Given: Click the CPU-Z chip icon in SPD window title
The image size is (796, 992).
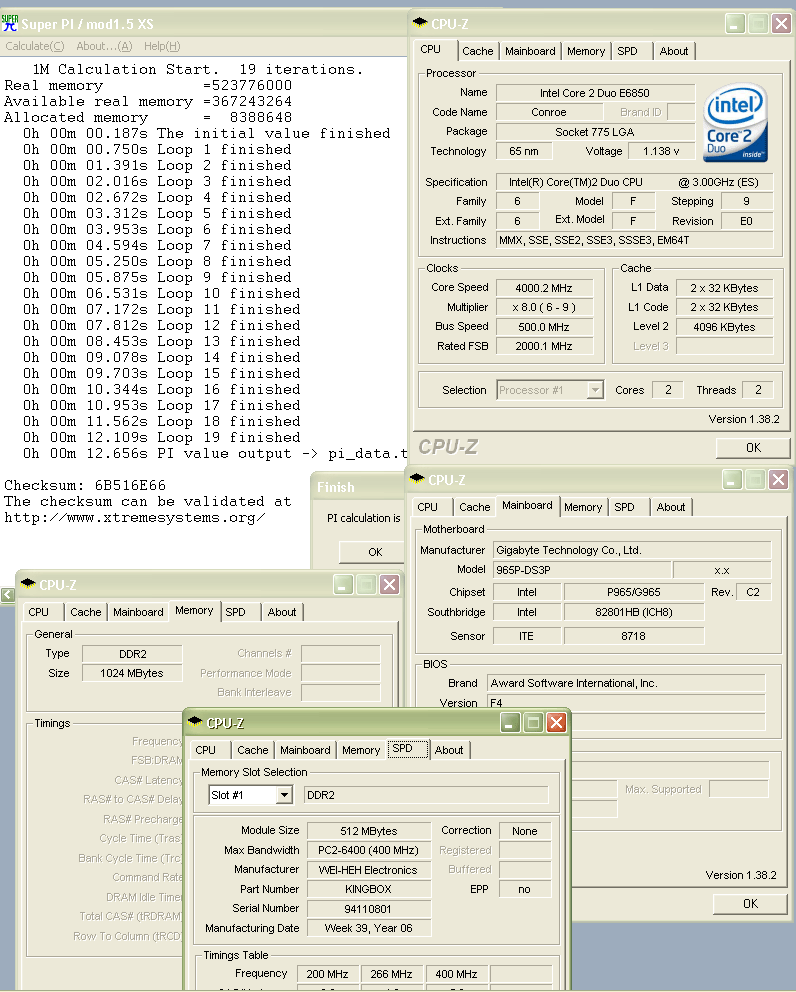Looking at the screenshot, I should pyautogui.click(x=196, y=722).
